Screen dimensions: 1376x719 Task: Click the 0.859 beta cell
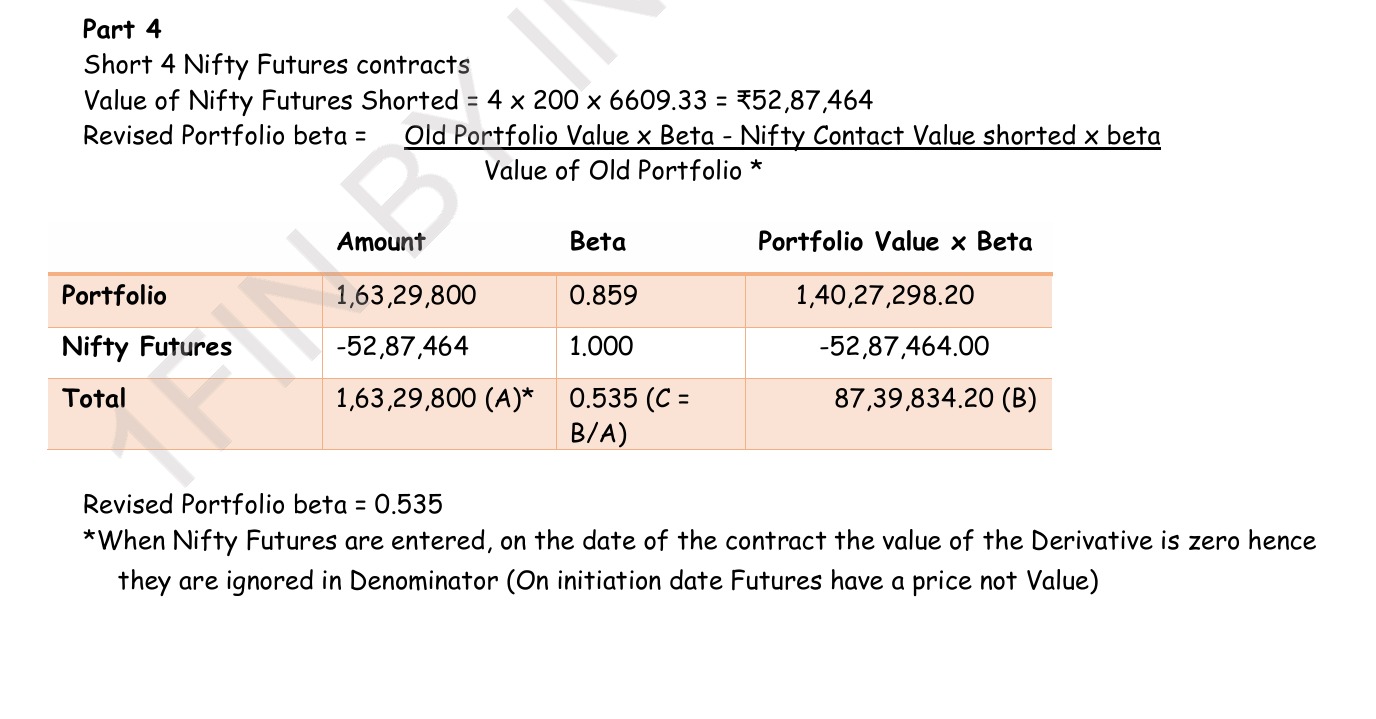603,296
